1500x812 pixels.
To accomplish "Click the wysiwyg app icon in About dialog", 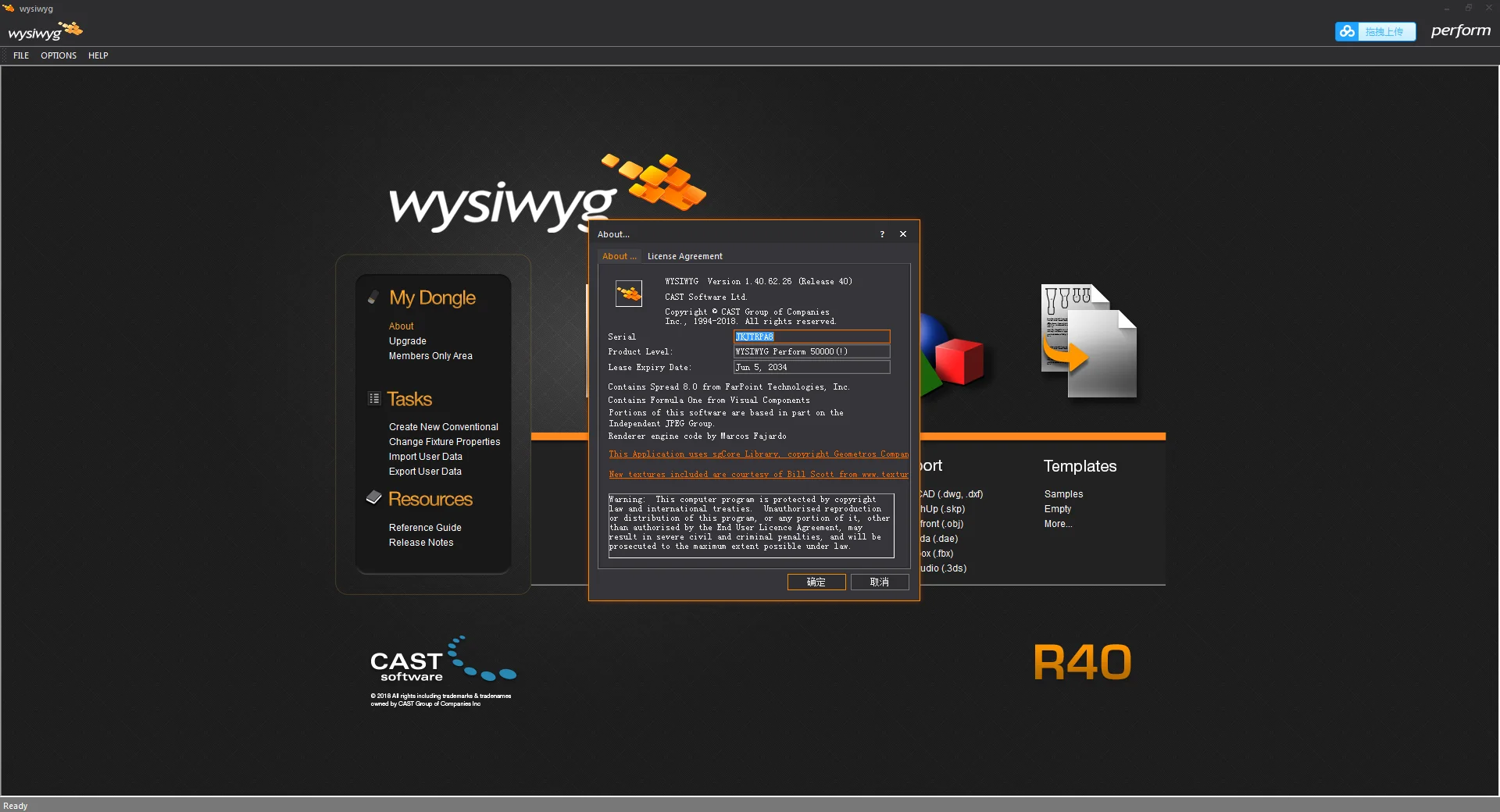I will [629, 294].
